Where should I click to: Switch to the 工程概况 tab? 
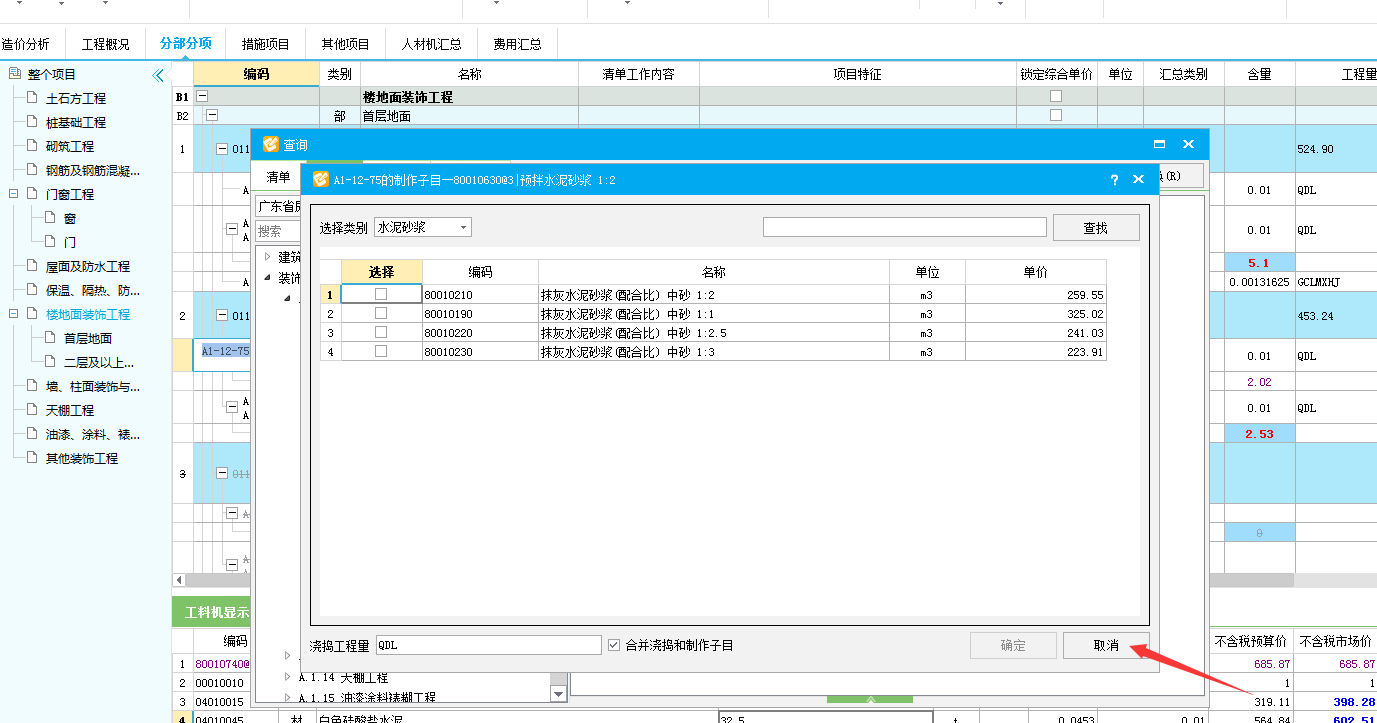pos(106,44)
